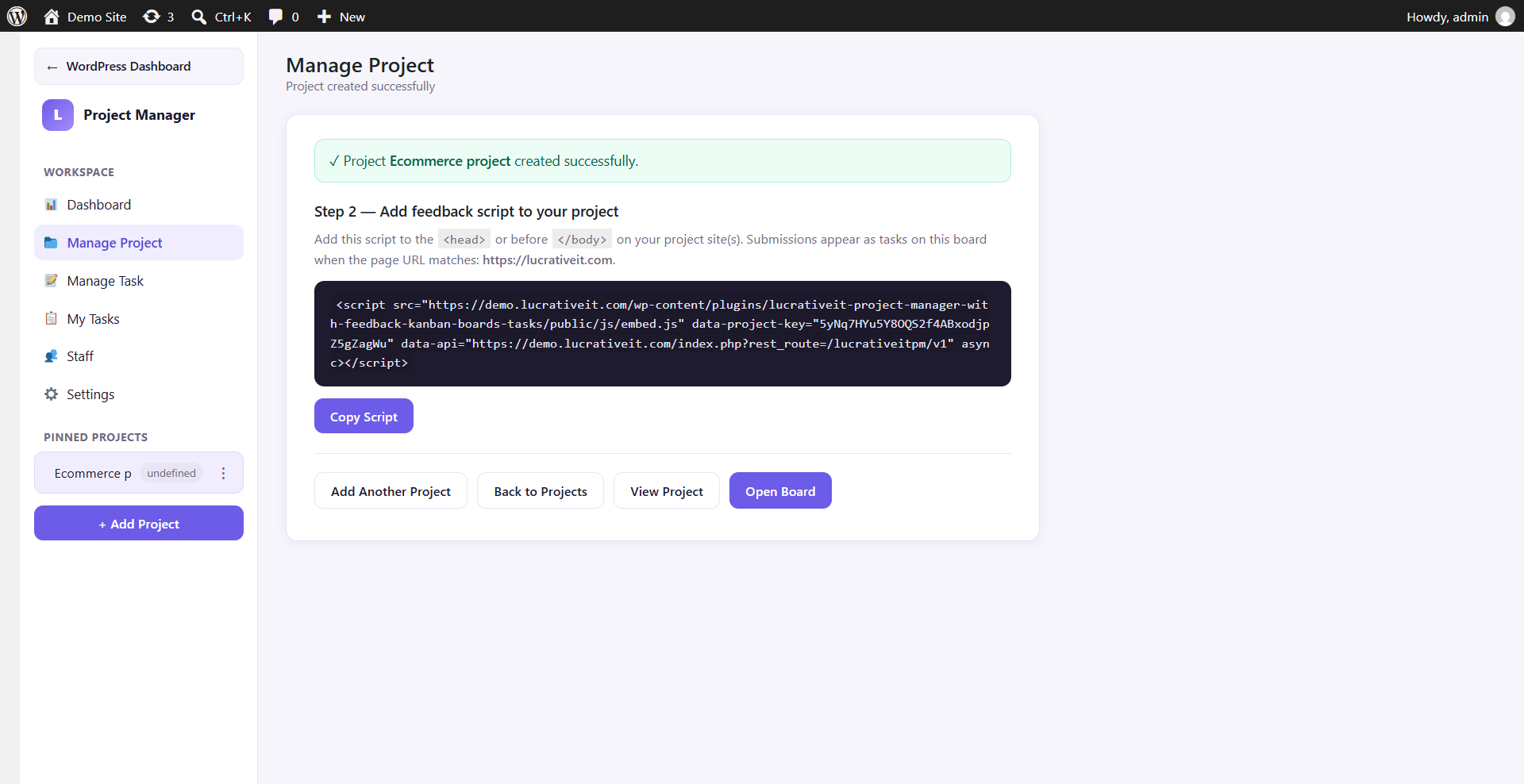The image size is (1524, 784).
Task: Click the project created success notice
Action: (x=663, y=161)
